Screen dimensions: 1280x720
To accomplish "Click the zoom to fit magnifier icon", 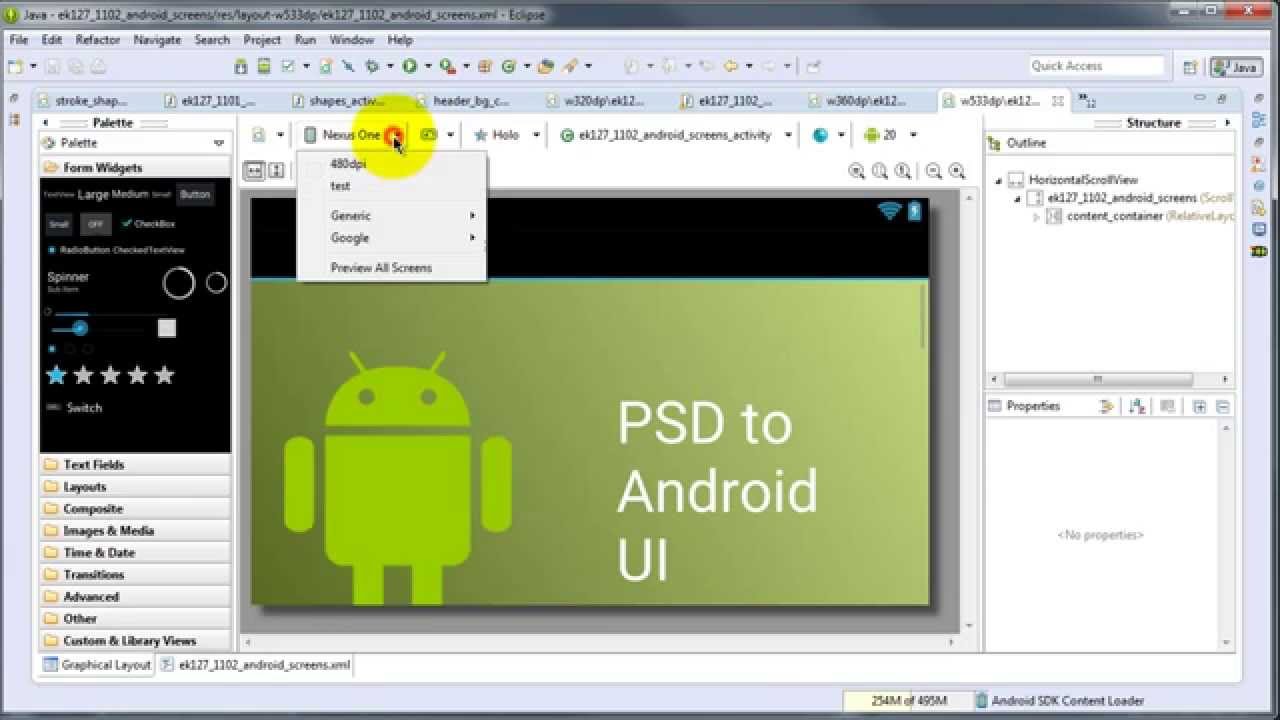I will pos(880,171).
